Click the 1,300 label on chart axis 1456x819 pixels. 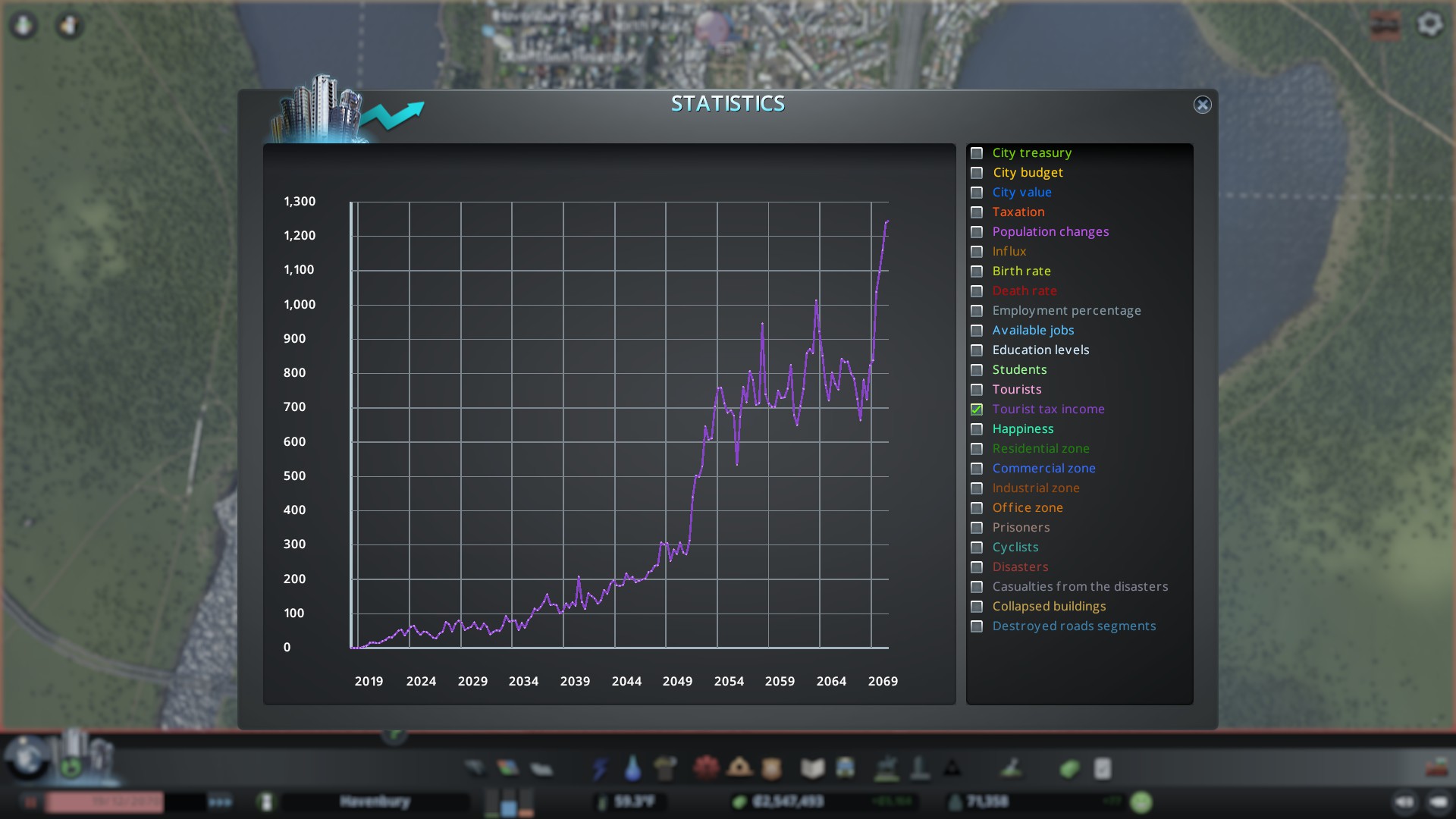(x=300, y=201)
